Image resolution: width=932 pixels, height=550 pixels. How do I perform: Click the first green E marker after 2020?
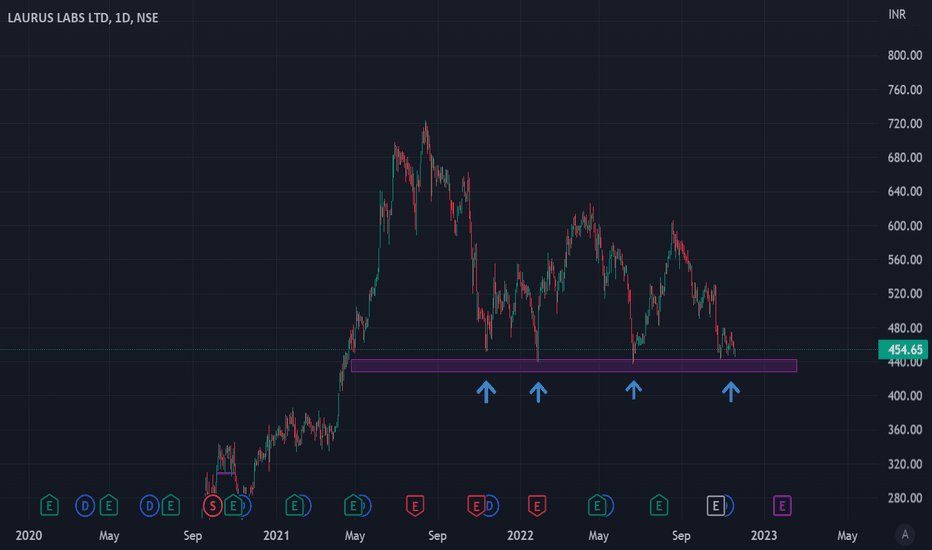[49, 506]
